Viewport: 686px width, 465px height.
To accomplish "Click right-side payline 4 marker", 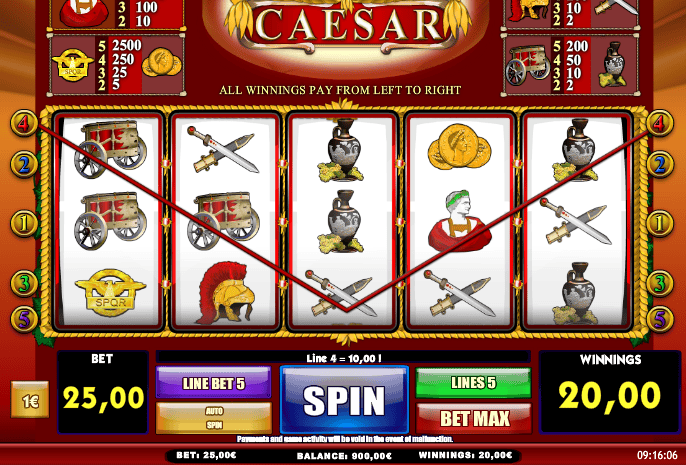I will [660, 123].
